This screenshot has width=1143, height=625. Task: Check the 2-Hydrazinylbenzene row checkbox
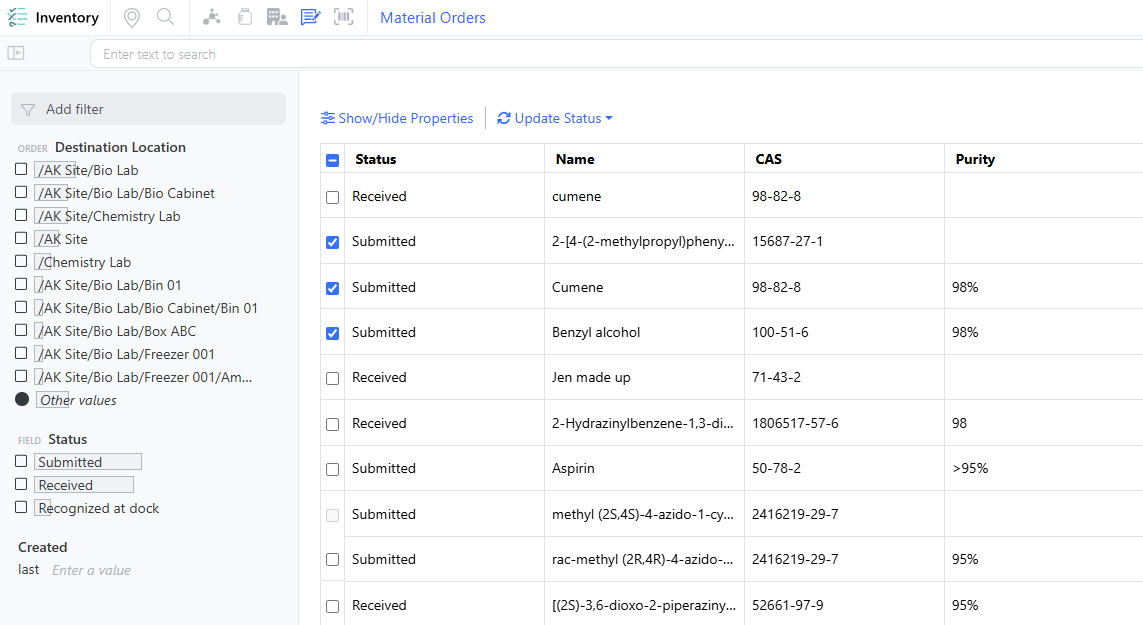pos(332,424)
